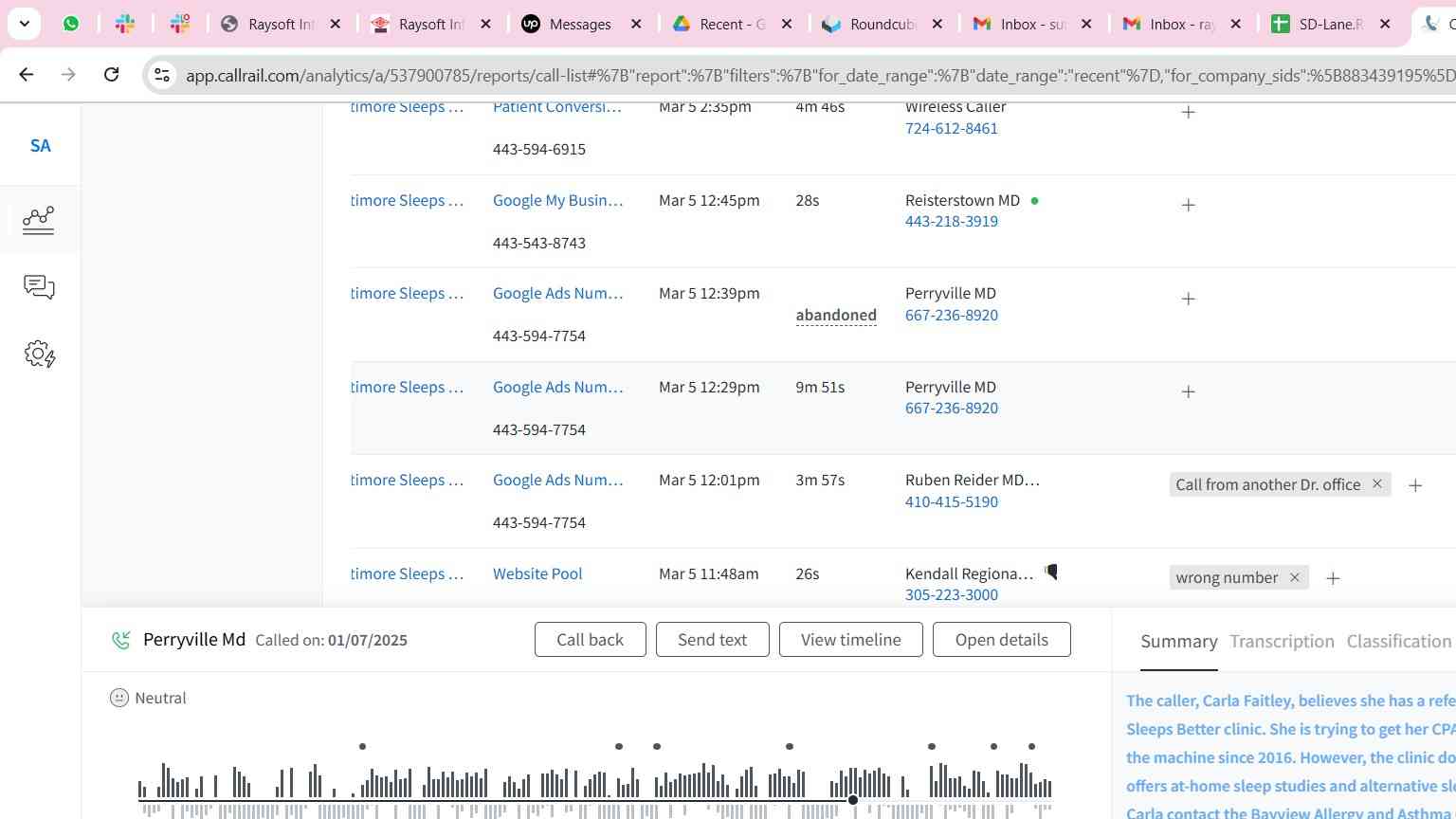The image size is (1456, 819).
Task: Open caller number 410-415-5190
Action: 951,502
